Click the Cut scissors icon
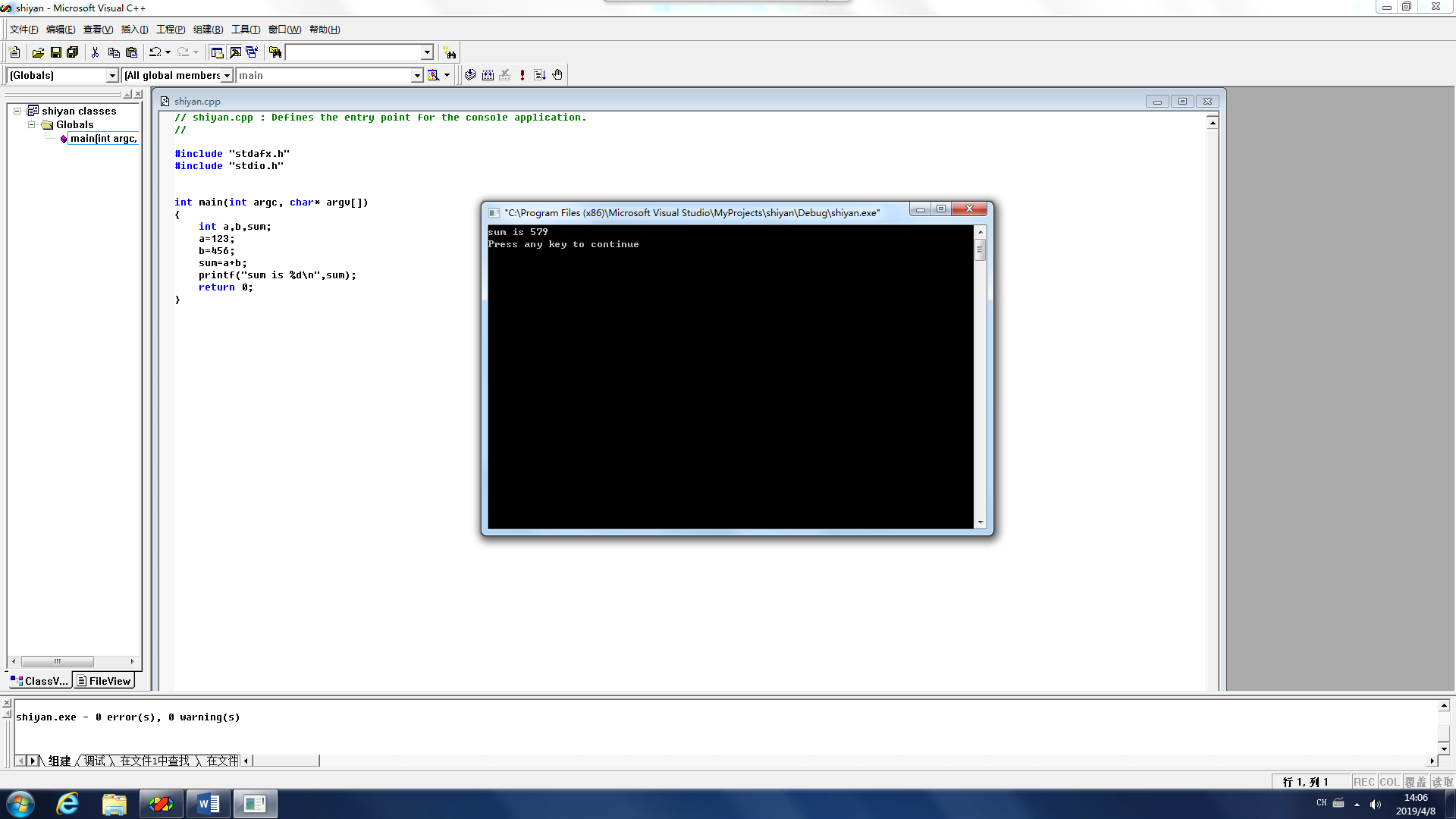This screenshot has height=819, width=1456. coord(95,52)
